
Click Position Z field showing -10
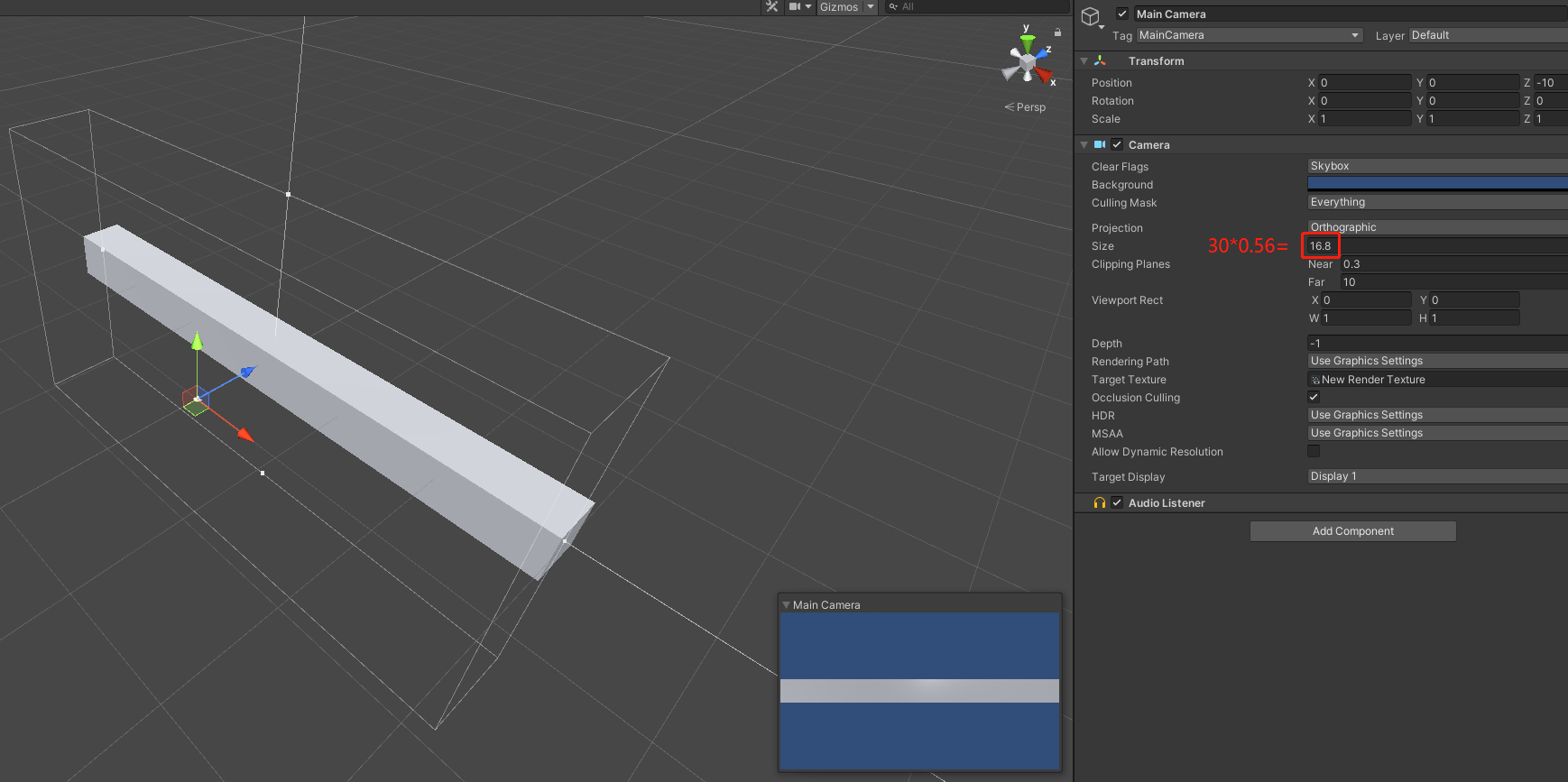click(1551, 83)
